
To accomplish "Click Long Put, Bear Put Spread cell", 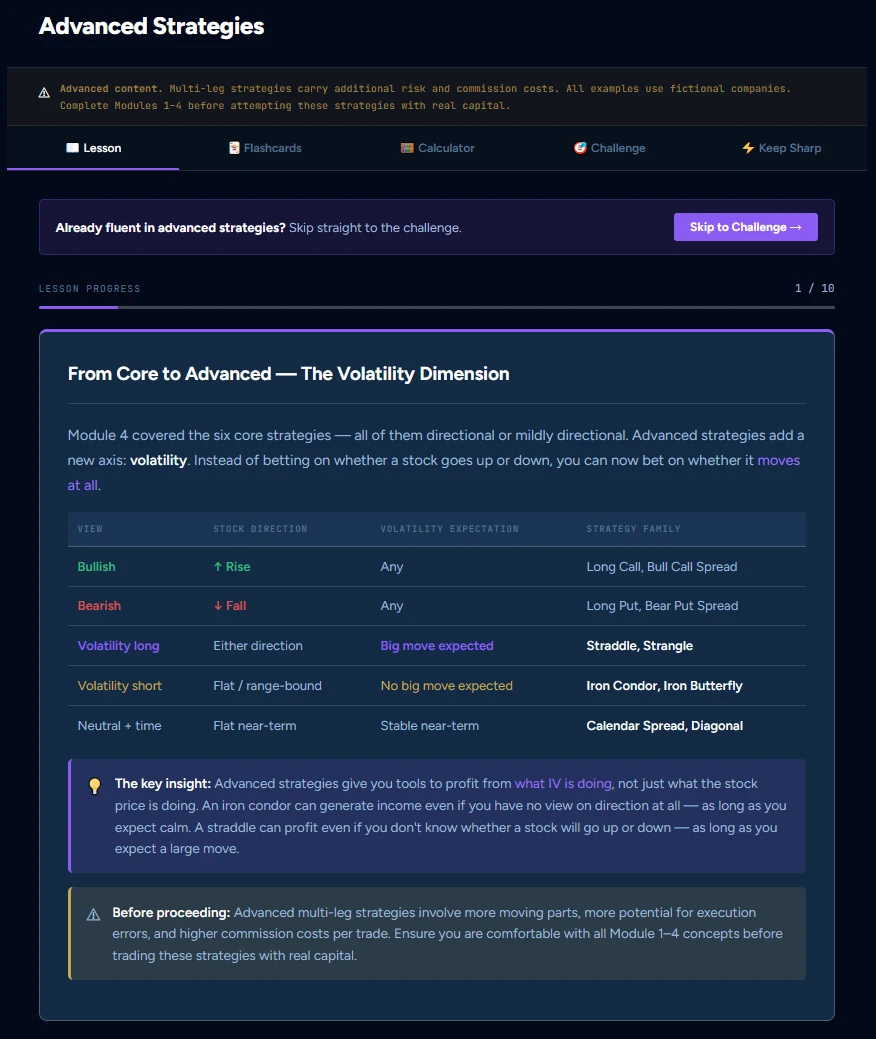I will pyautogui.click(x=663, y=606).
